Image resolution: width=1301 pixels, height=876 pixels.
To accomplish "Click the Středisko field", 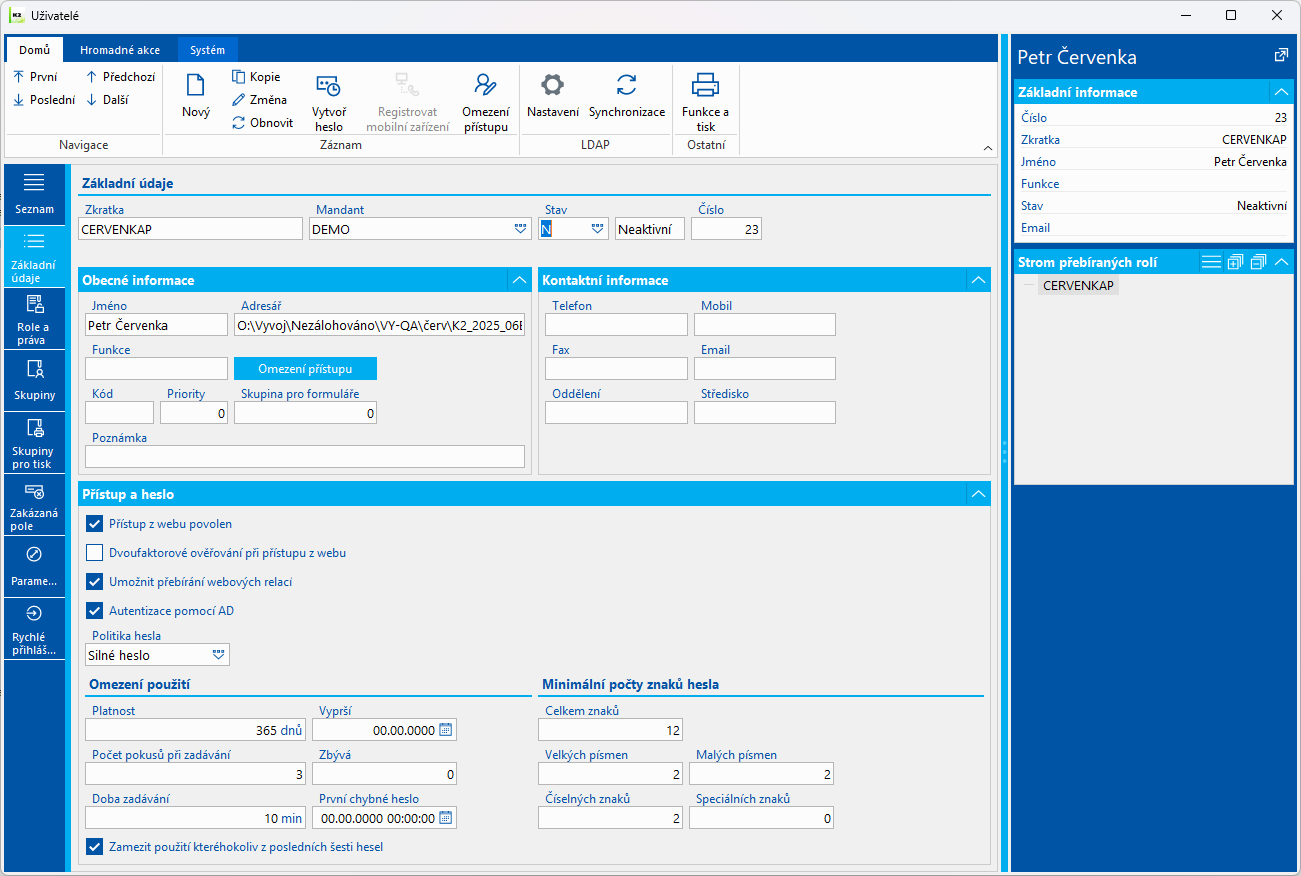I will pyautogui.click(x=765, y=413).
